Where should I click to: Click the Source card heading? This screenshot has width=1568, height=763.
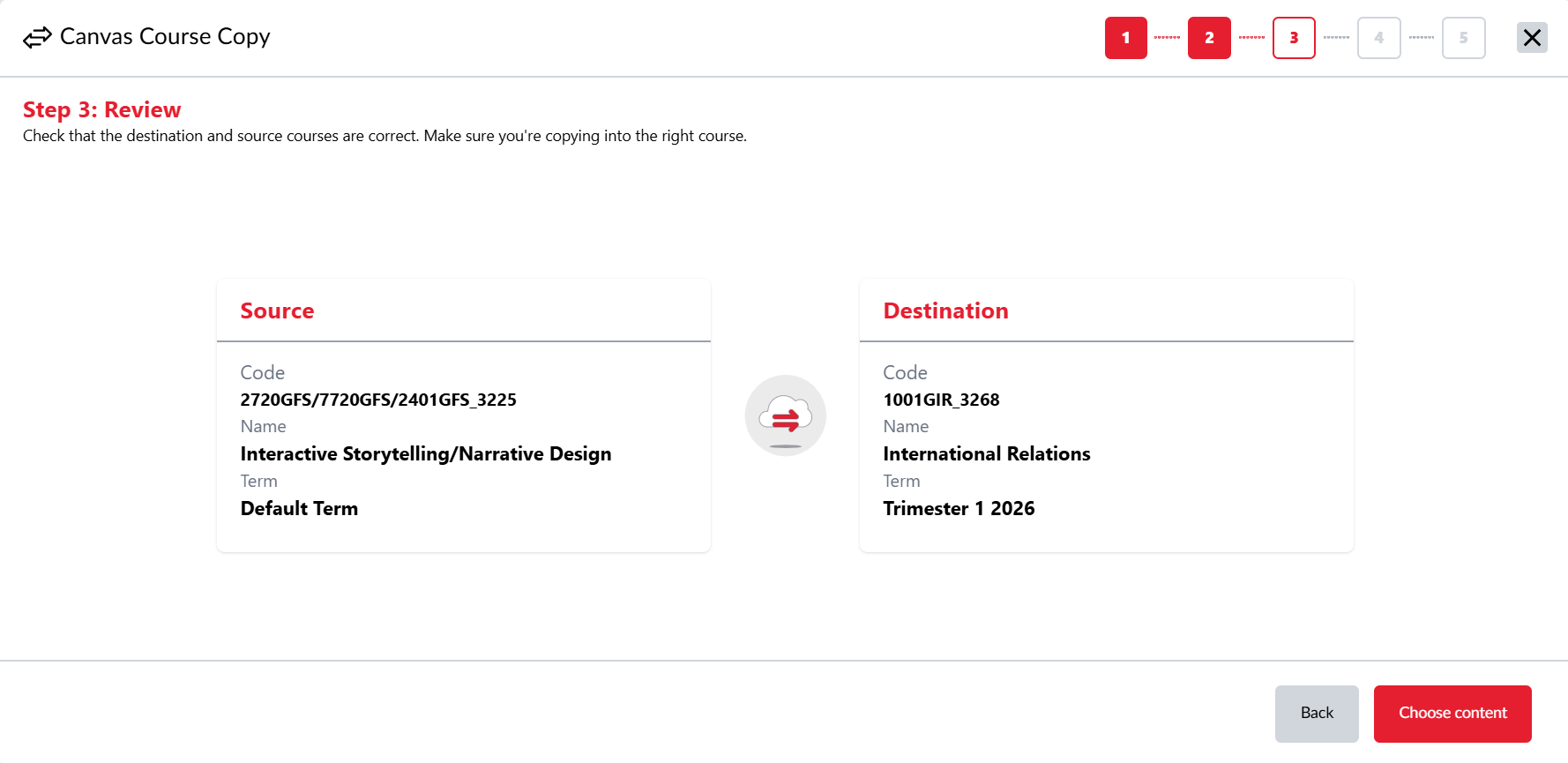click(x=277, y=310)
